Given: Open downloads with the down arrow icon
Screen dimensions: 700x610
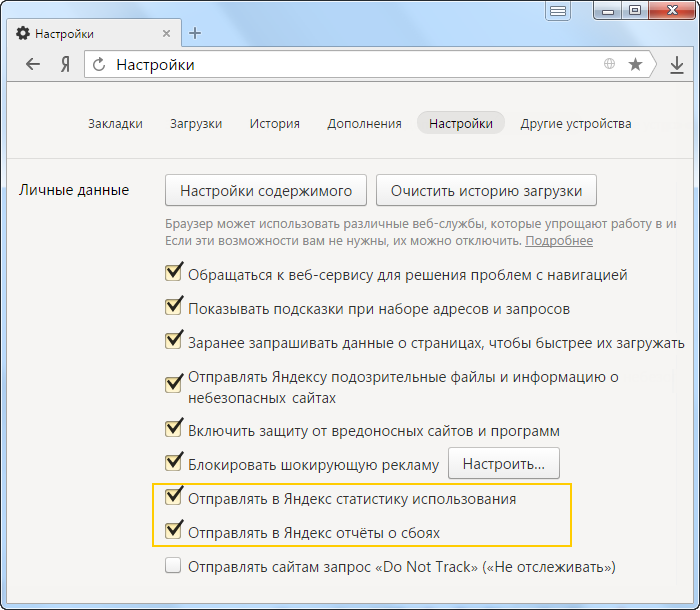Looking at the screenshot, I should pos(677,65).
